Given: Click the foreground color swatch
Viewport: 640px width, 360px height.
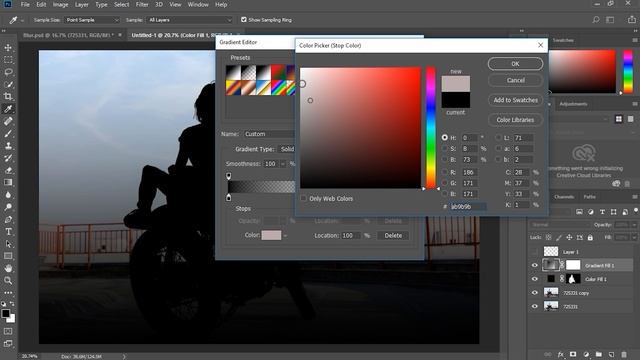Looking at the screenshot, I should [x=5, y=313].
